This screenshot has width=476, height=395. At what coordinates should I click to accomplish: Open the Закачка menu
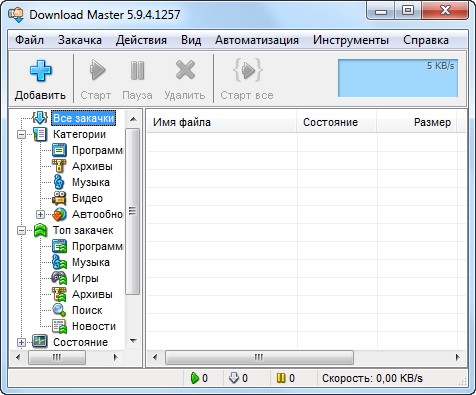[80, 40]
